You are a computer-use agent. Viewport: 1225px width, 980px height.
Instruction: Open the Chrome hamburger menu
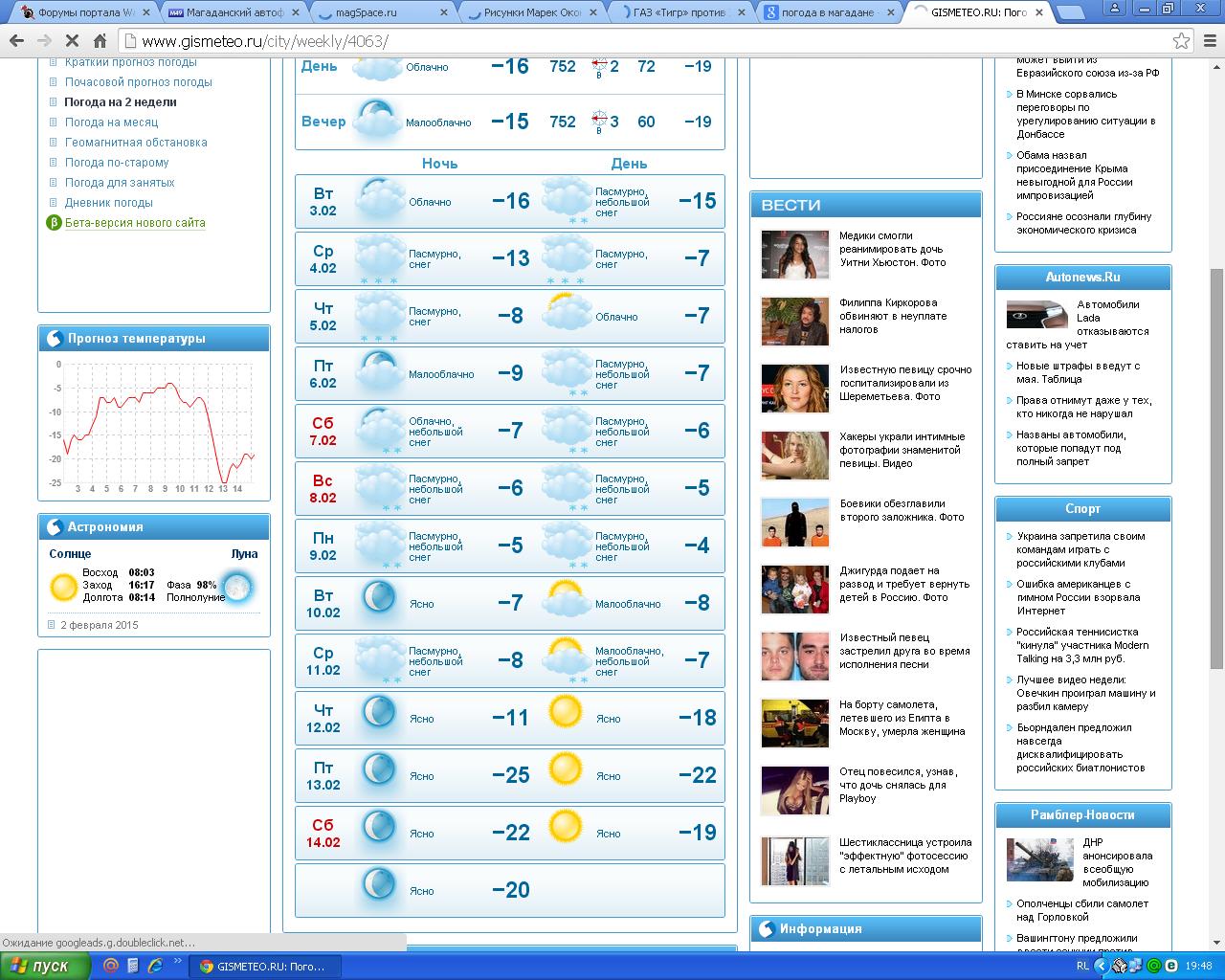click(x=1210, y=41)
